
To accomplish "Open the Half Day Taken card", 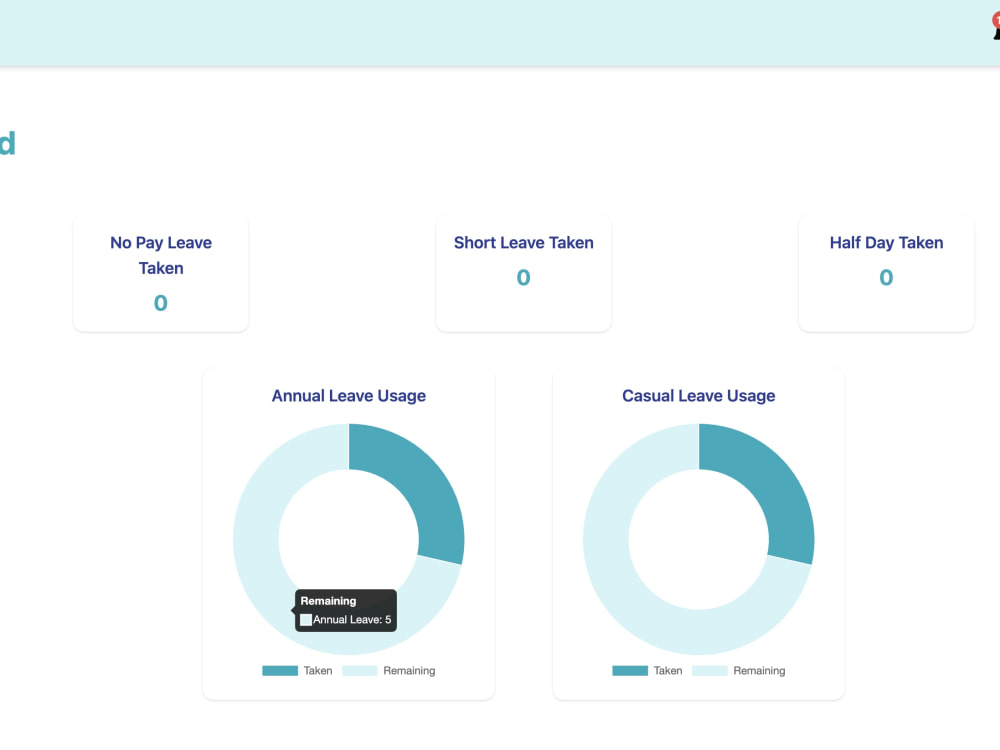I will click(x=886, y=274).
